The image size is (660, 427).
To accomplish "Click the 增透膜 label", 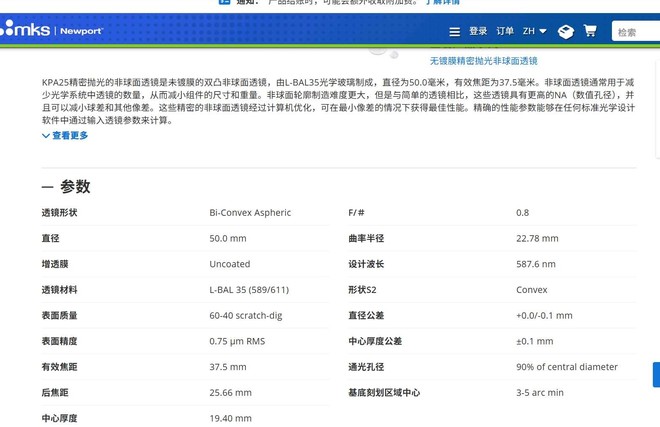I will (x=55, y=264).
